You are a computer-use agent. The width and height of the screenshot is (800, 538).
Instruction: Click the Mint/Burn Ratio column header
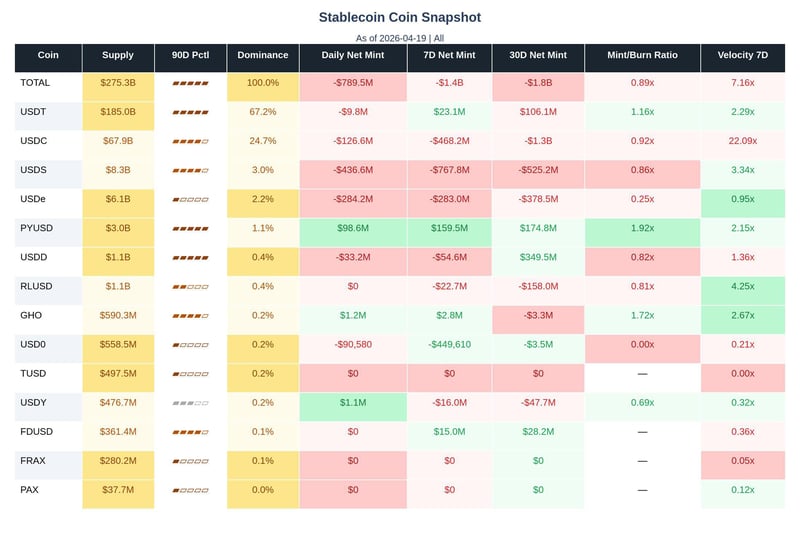[x=642, y=55]
